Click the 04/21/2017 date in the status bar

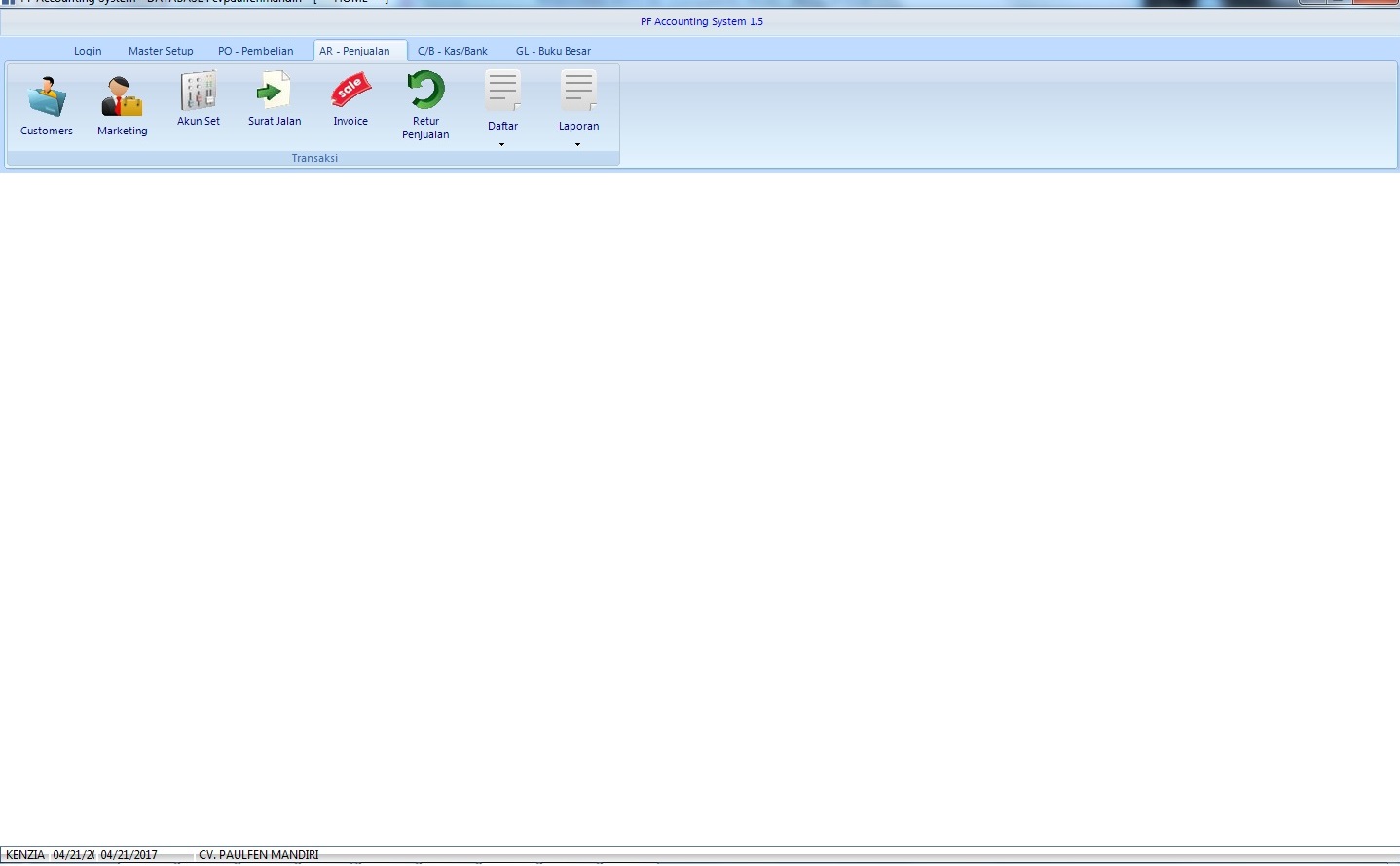pos(129,855)
